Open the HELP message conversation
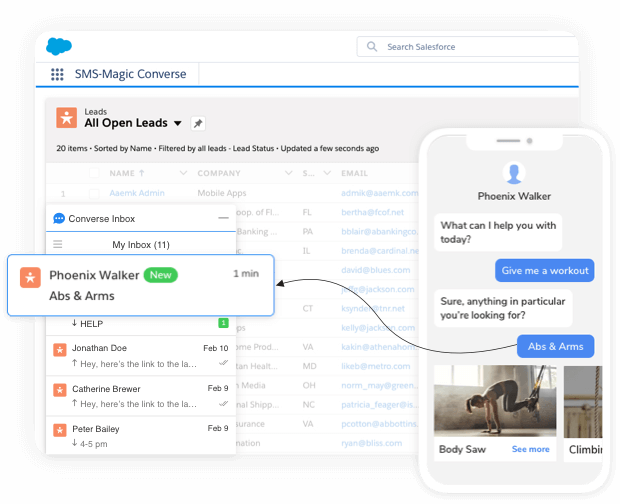This screenshot has width=620, height=504. click(x=141, y=324)
